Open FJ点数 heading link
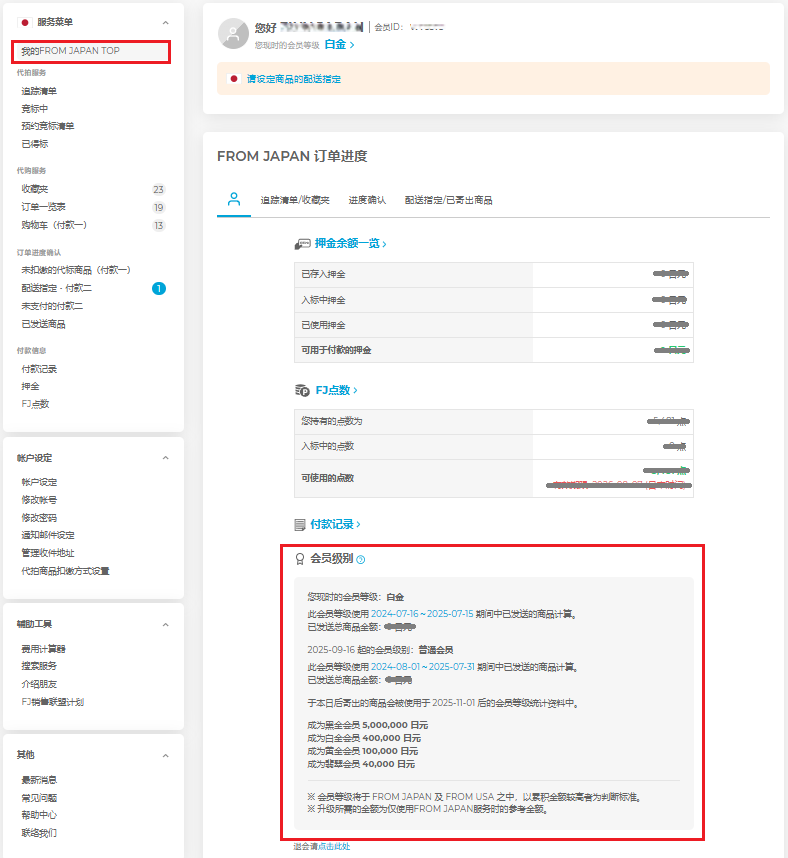This screenshot has width=788, height=858. pos(337,390)
